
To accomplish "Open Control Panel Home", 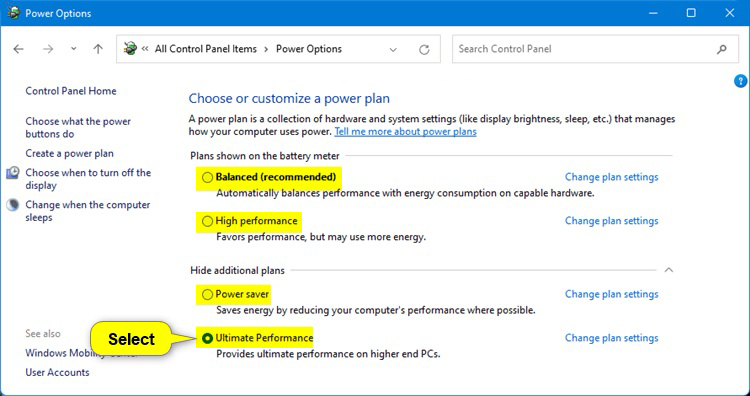I will (71, 91).
